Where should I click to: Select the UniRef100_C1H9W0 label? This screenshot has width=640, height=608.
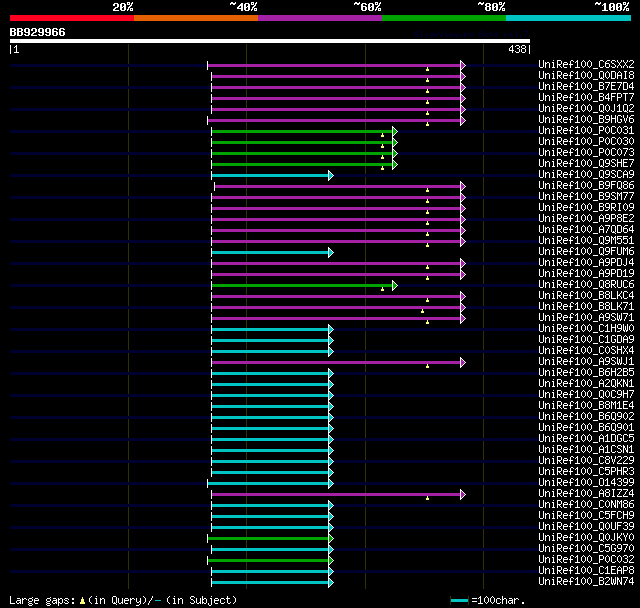click(x=586, y=329)
